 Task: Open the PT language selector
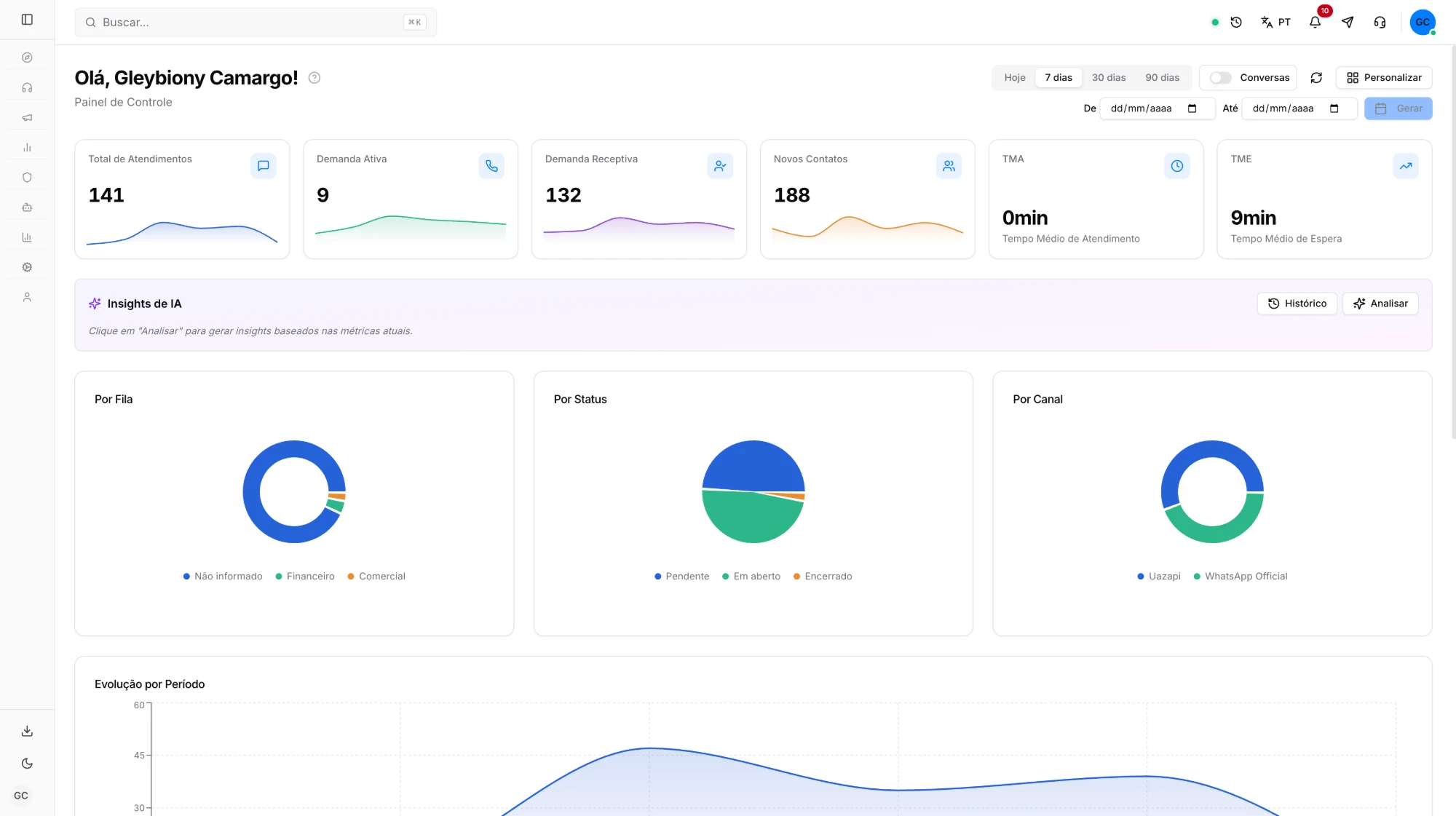pyautogui.click(x=1275, y=23)
